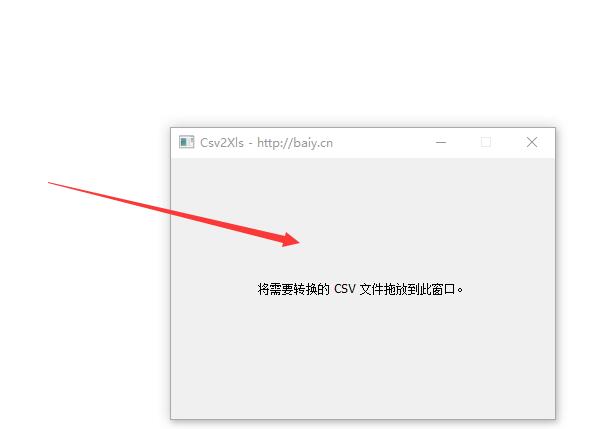Click the period ending the instruction sentence

pyautogui.click(x=460, y=290)
